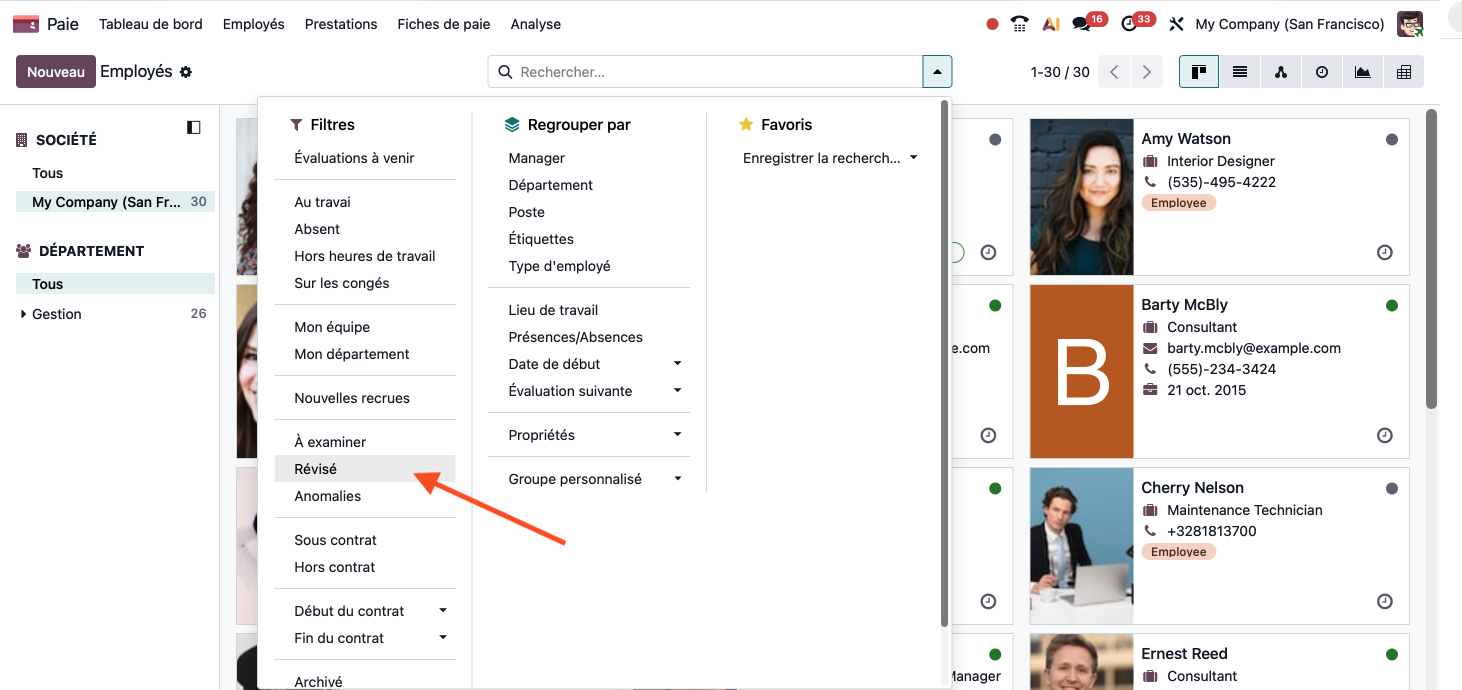Viewport: 1462px width, 690px height.
Task: Switch to the activity view
Action: (x=1322, y=72)
